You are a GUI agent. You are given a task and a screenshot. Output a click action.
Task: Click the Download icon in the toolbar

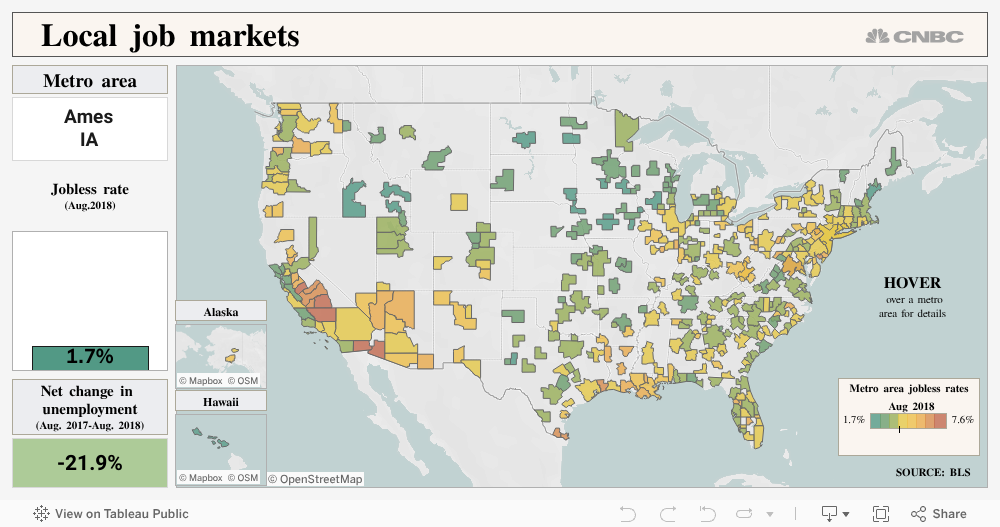829,514
